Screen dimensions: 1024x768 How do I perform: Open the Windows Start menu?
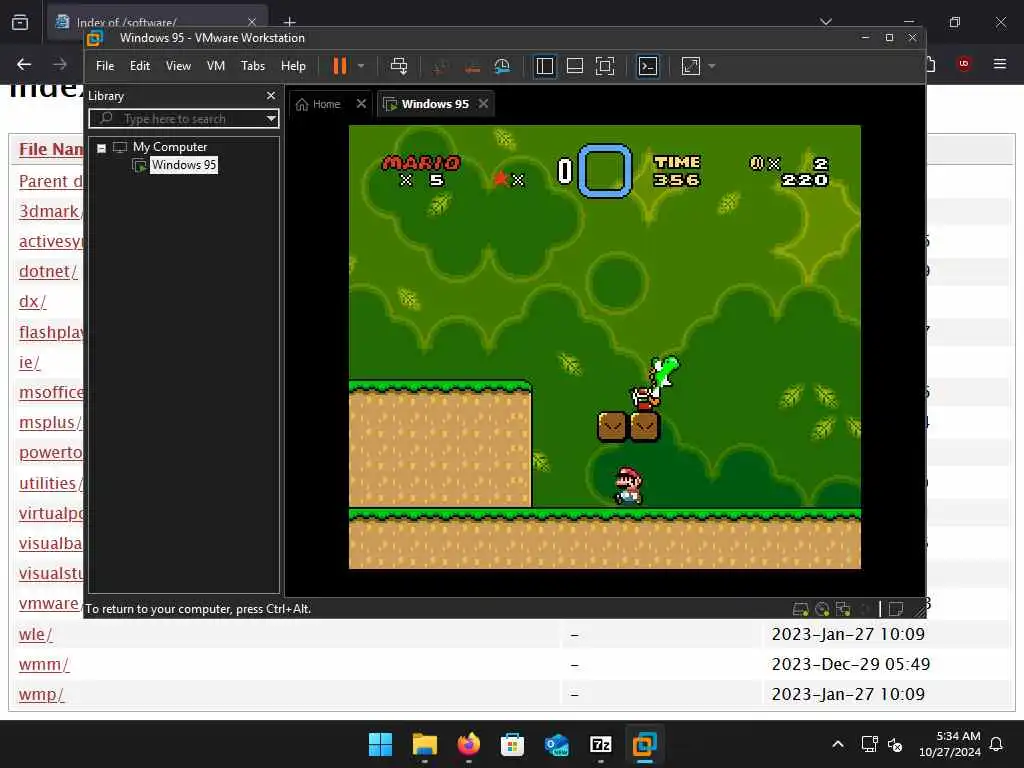[380, 744]
